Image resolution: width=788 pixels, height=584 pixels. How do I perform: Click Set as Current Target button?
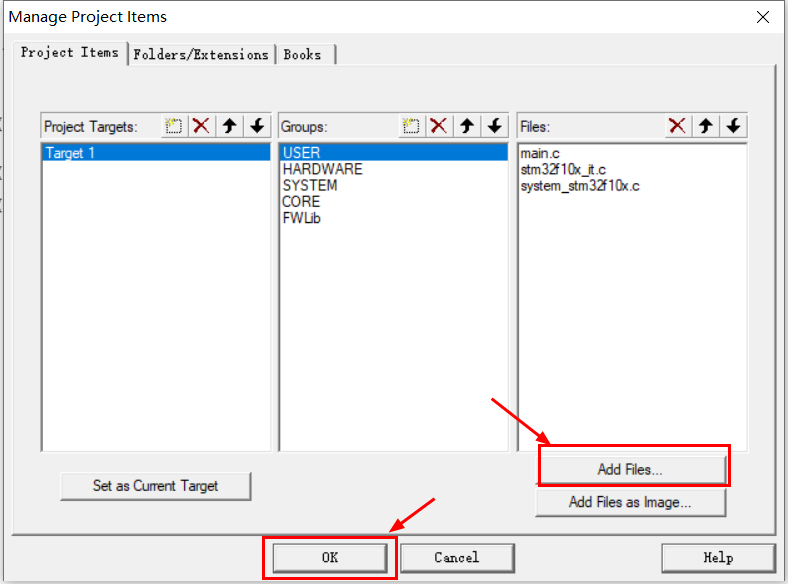[156, 486]
